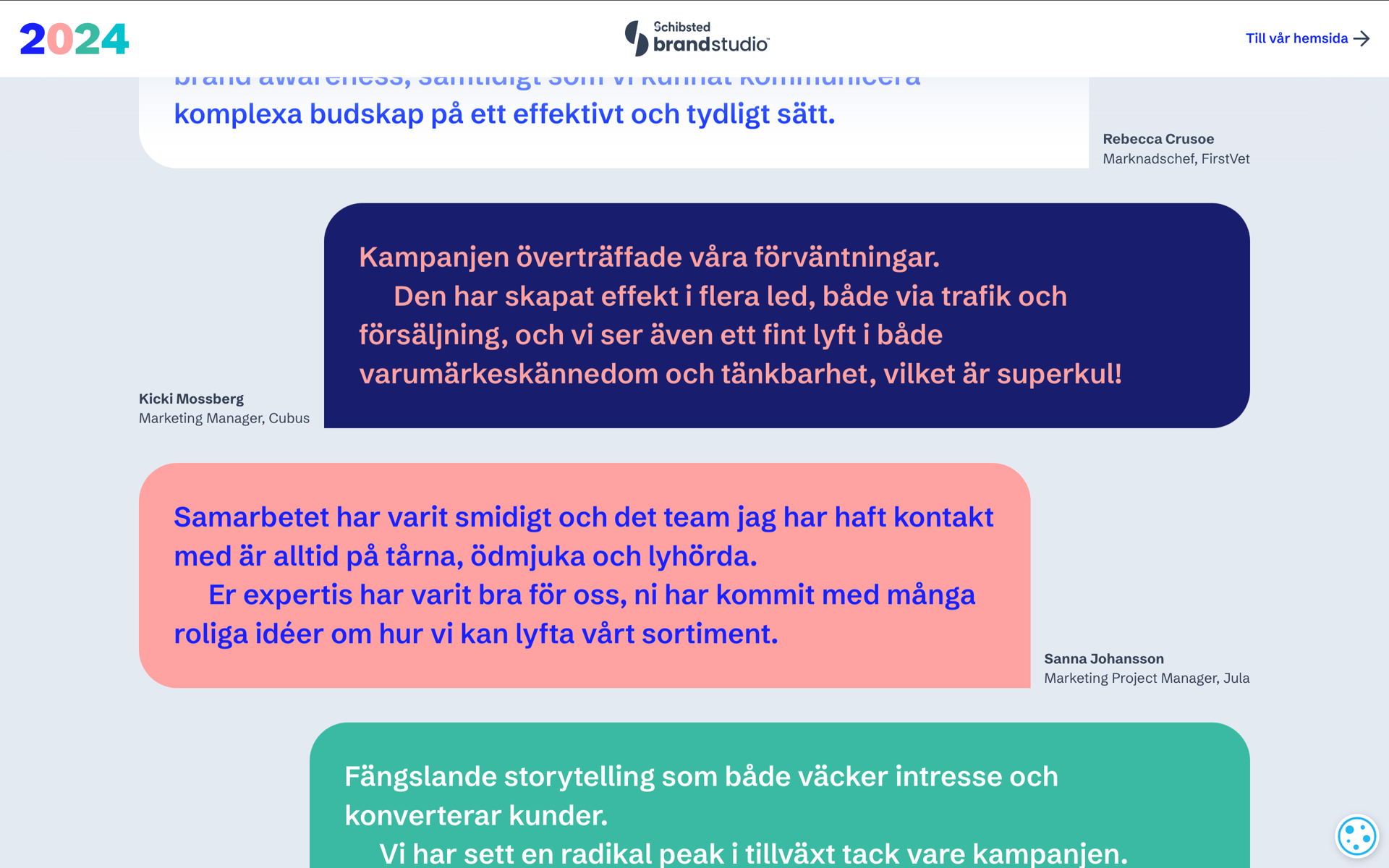This screenshot has height=868, width=1389.
Task: Click the name Rebecca Crusoe
Action: [1158, 139]
